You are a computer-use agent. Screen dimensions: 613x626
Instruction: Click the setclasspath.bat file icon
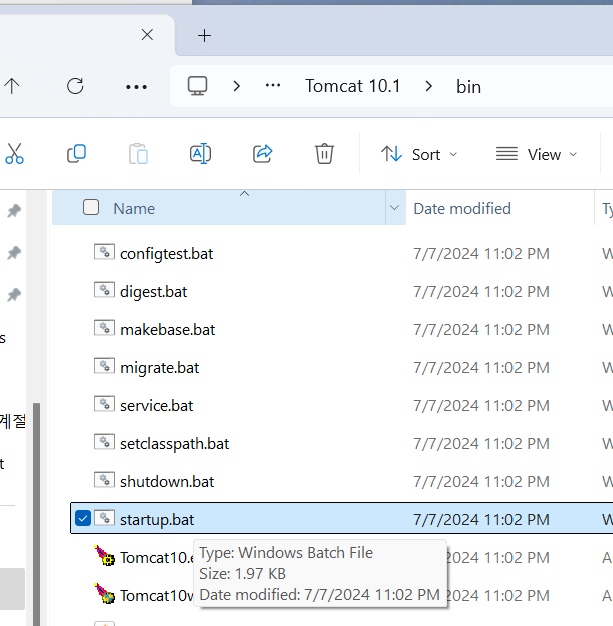click(105, 442)
